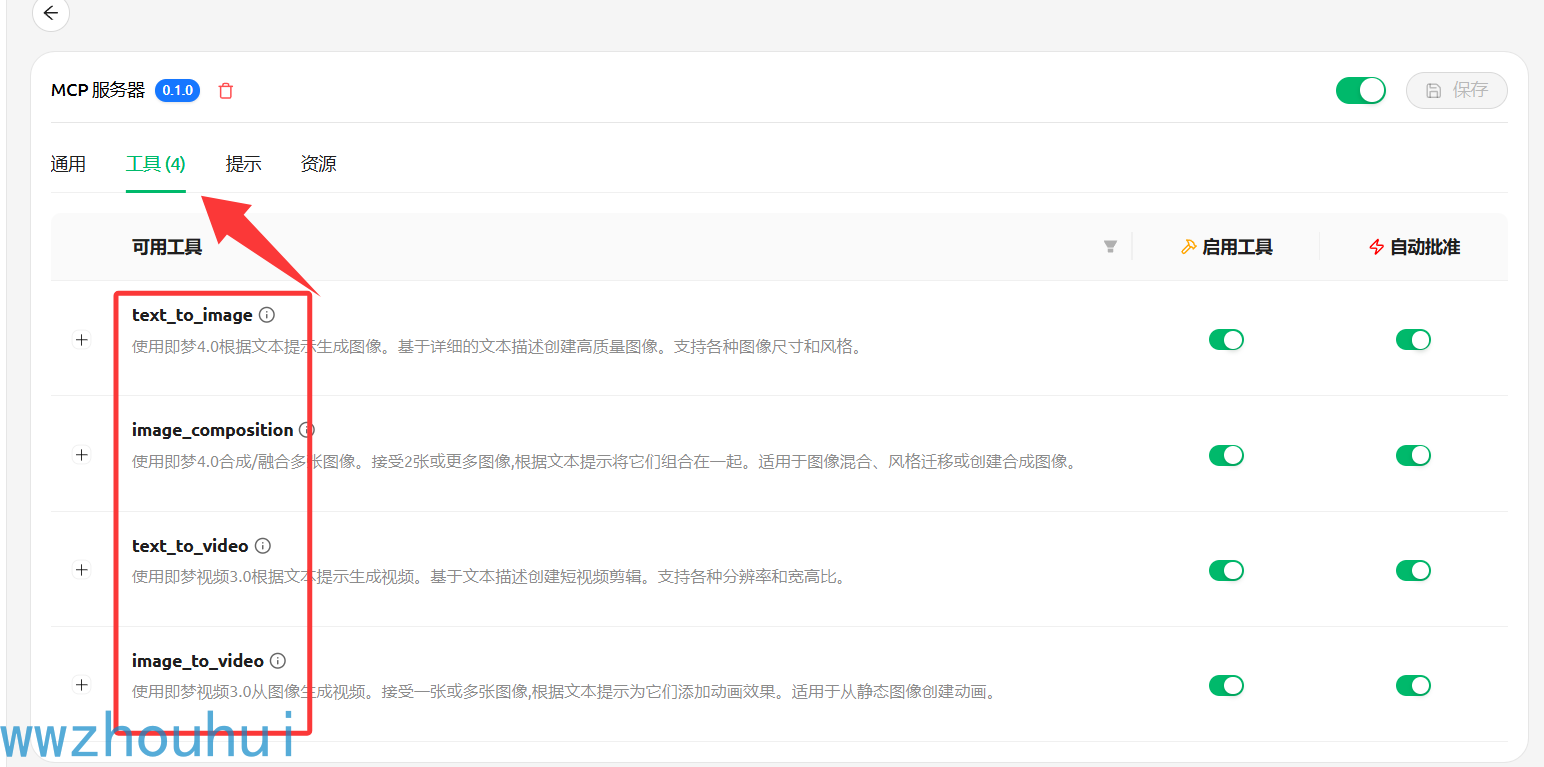Expand the image_composition row

pos(82,455)
